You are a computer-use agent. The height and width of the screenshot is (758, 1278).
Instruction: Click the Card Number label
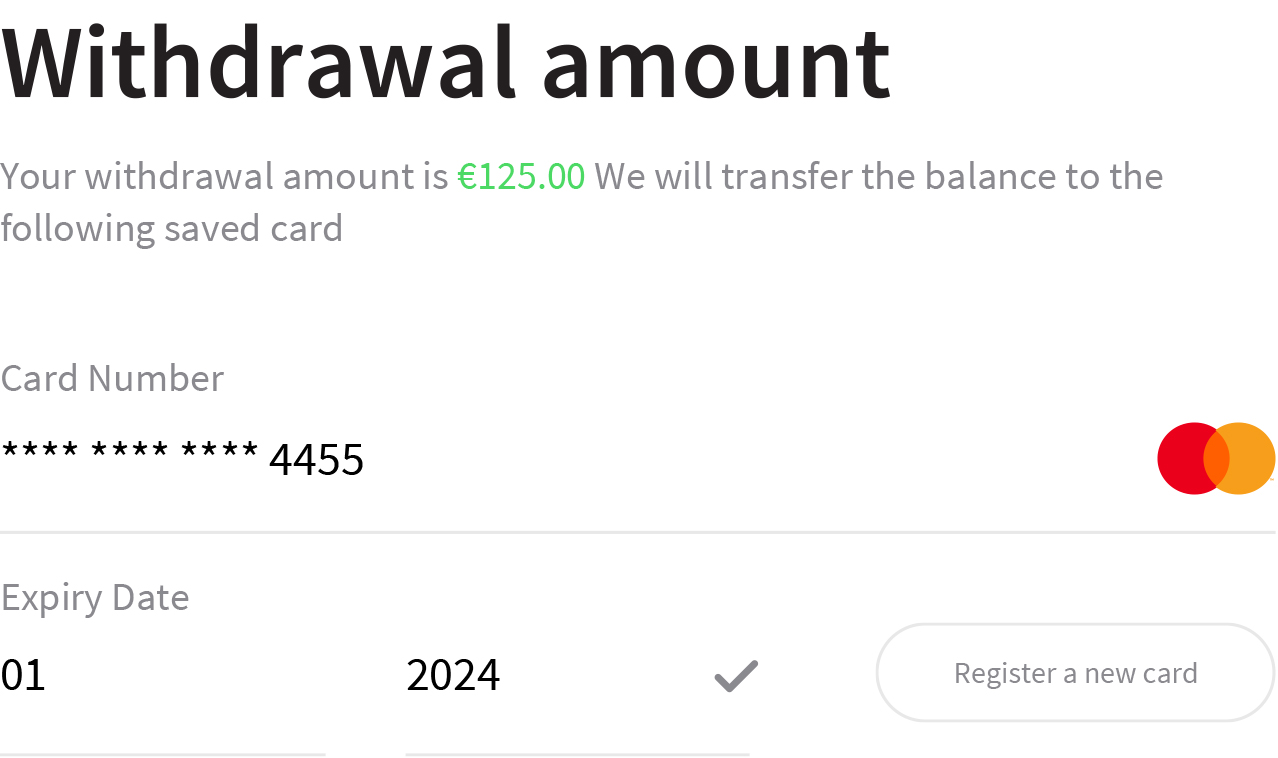pyautogui.click(x=112, y=378)
